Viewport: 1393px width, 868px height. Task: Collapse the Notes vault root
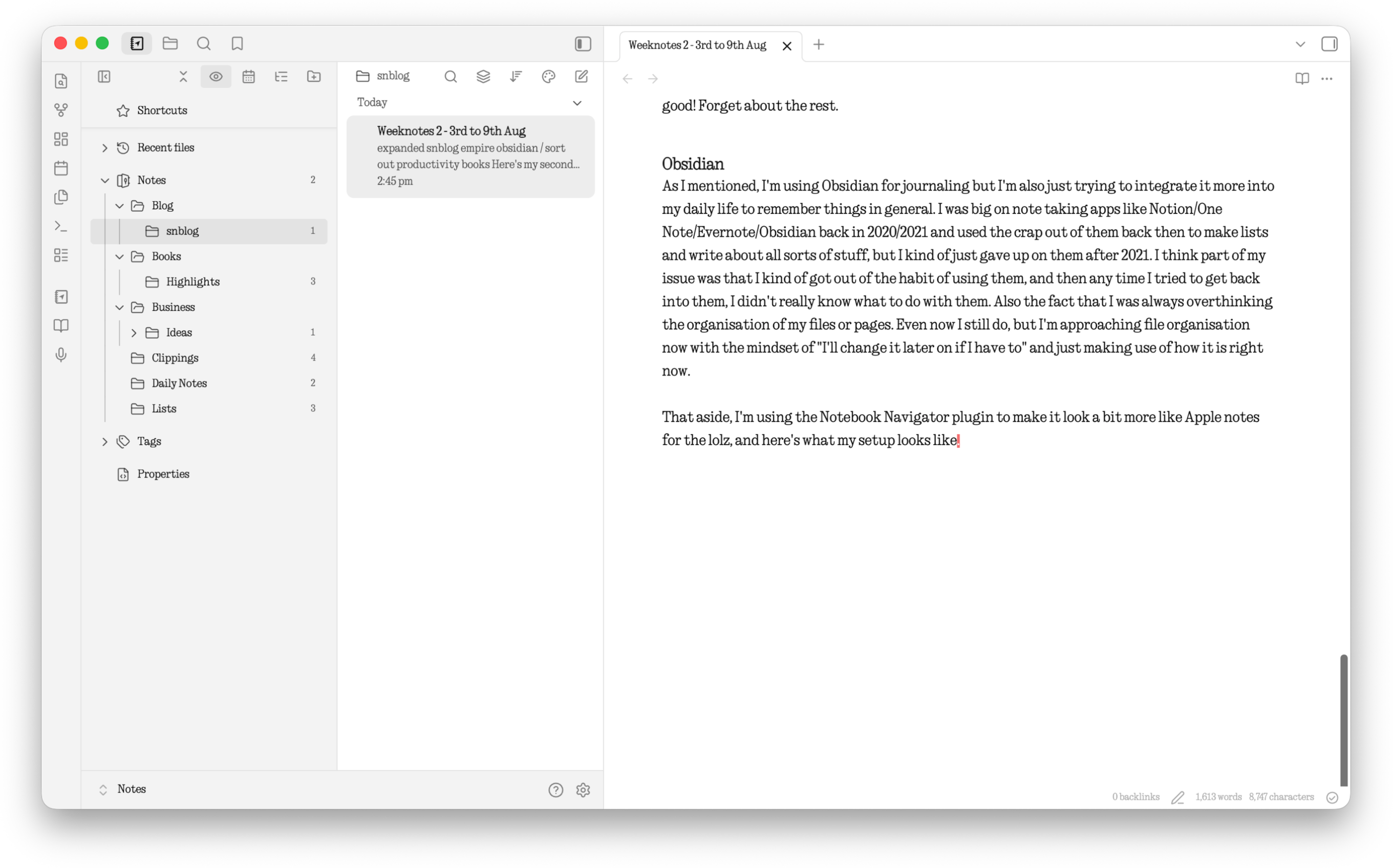tap(104, 181)
